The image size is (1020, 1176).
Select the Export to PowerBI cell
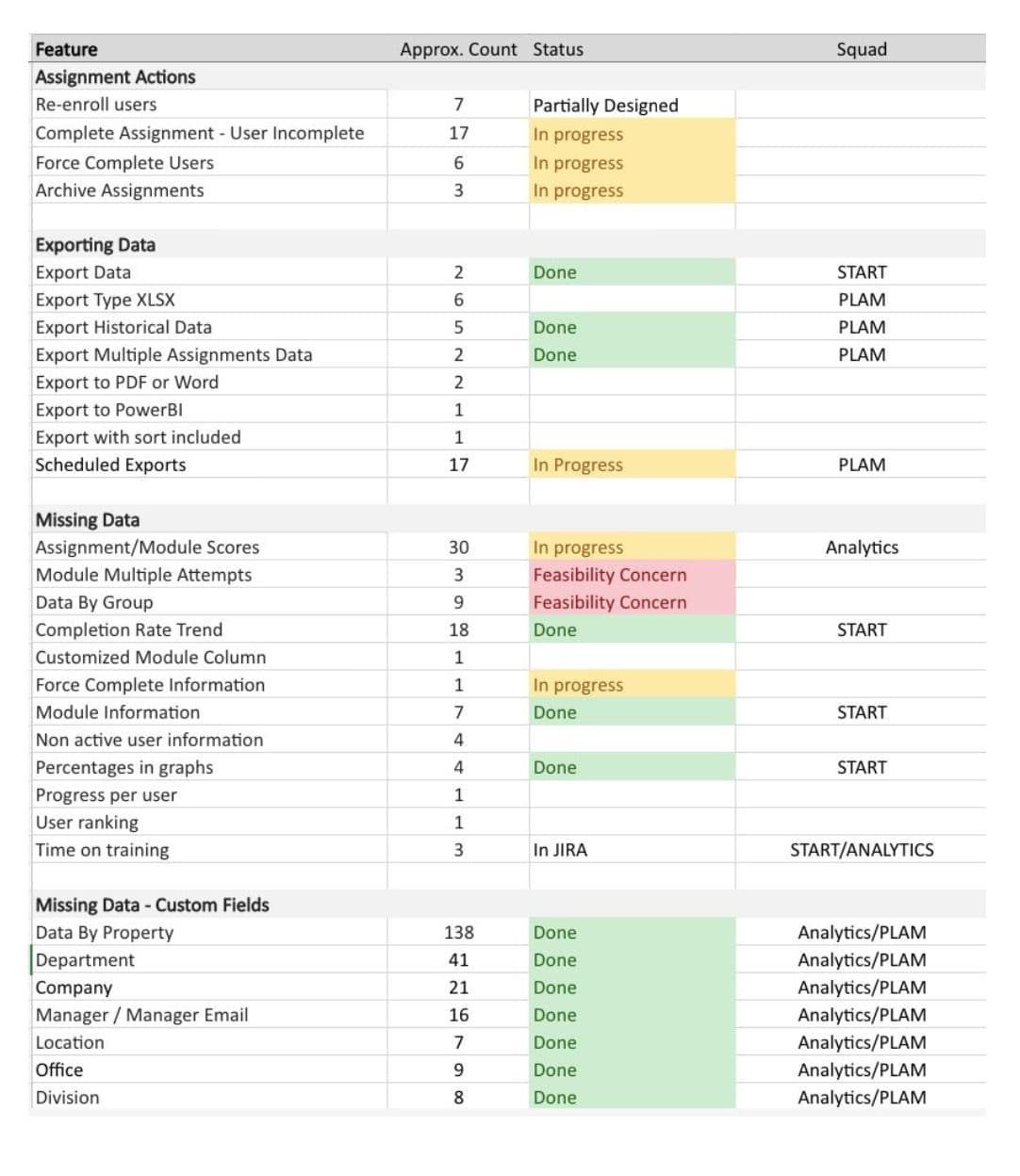(209, 410)
